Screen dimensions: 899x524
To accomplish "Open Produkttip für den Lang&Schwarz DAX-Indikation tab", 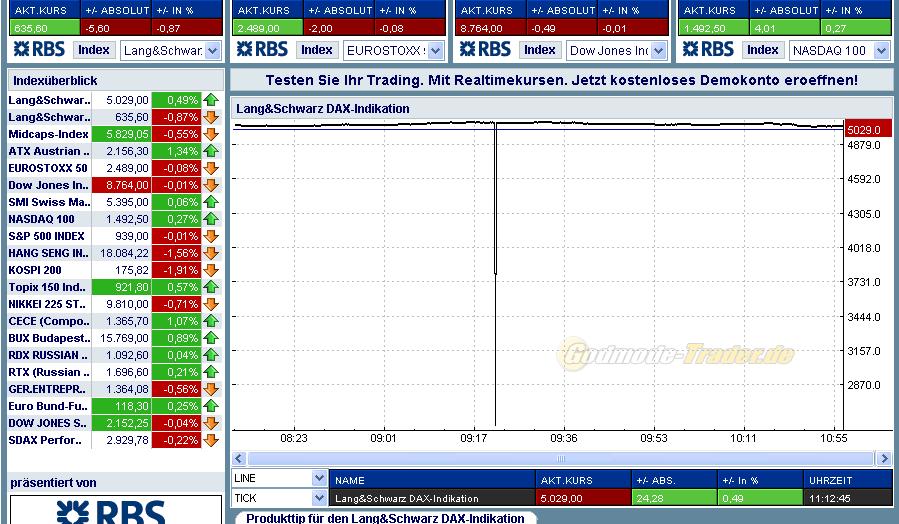I will (385, 518).
